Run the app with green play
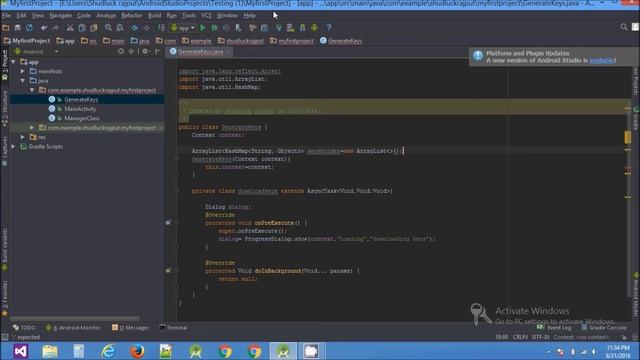 tap(202, 28)
